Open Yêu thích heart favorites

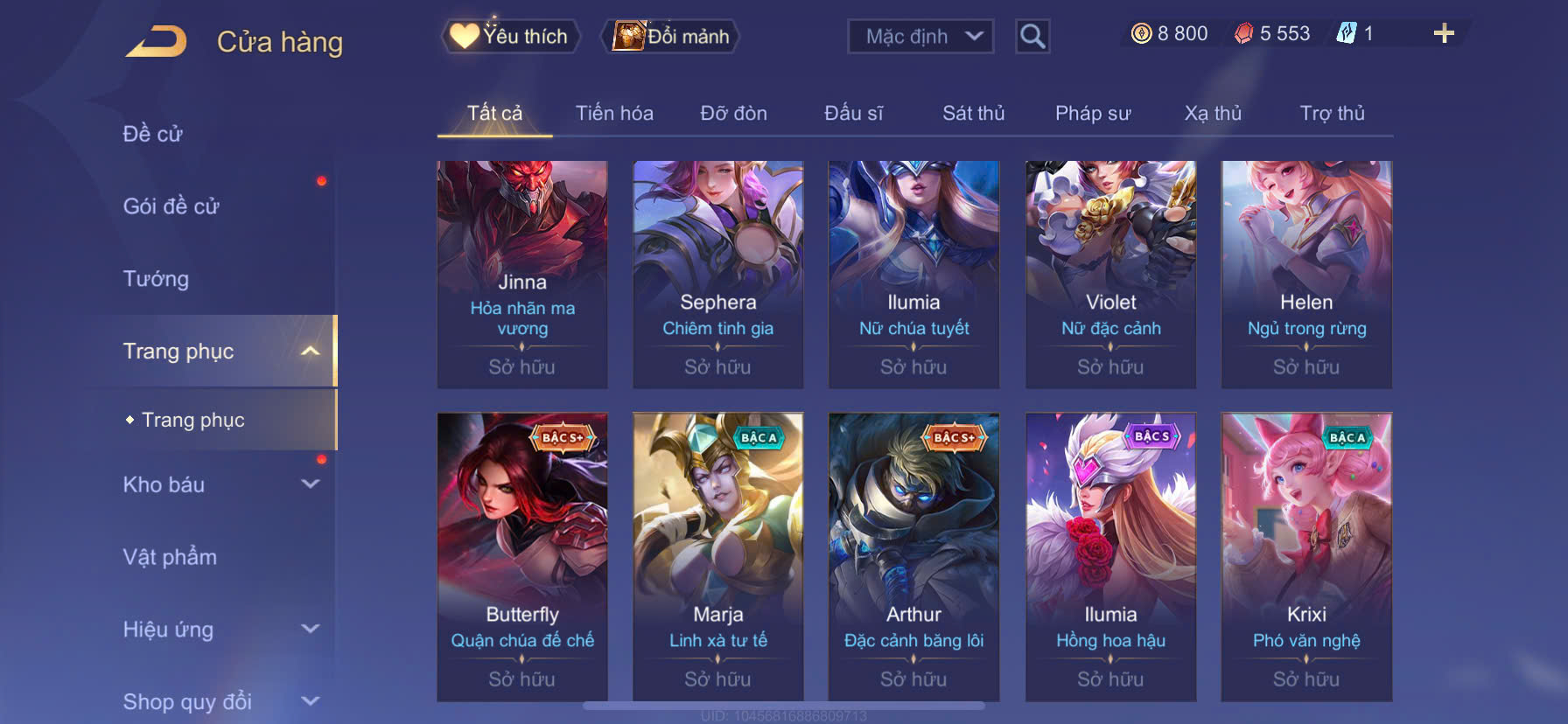tap(509, 36)
